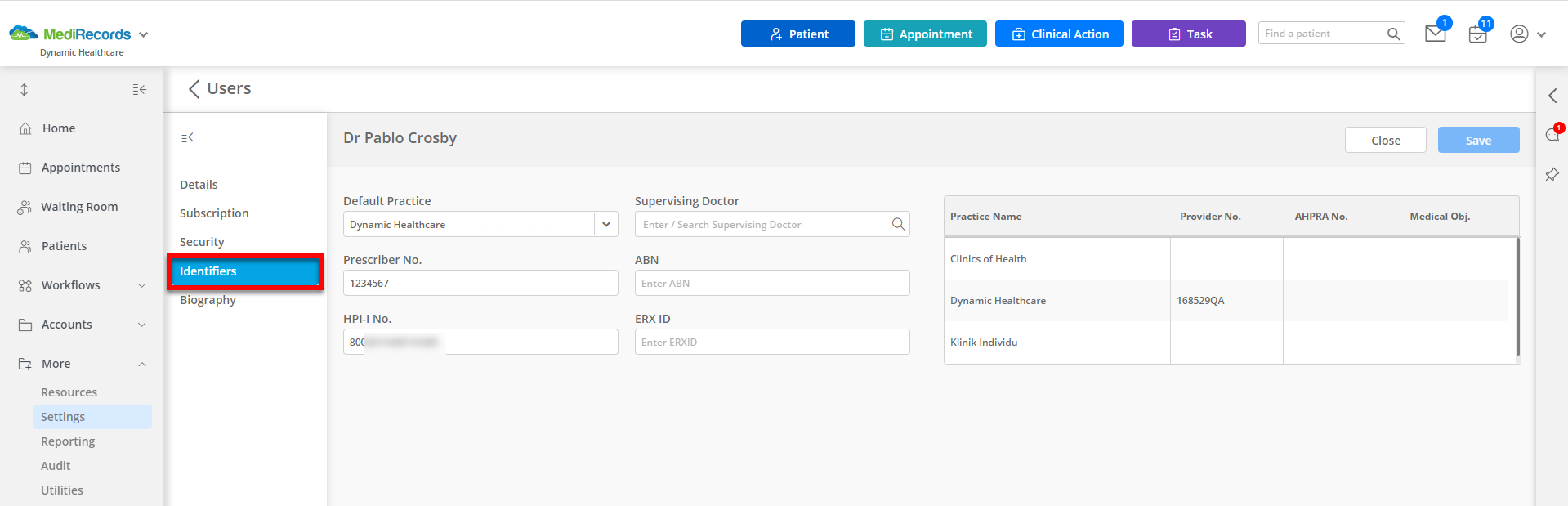Go back using the Users back arrow
The width and height of the screenshot is (1568, 506).
(x=194, y=89)
